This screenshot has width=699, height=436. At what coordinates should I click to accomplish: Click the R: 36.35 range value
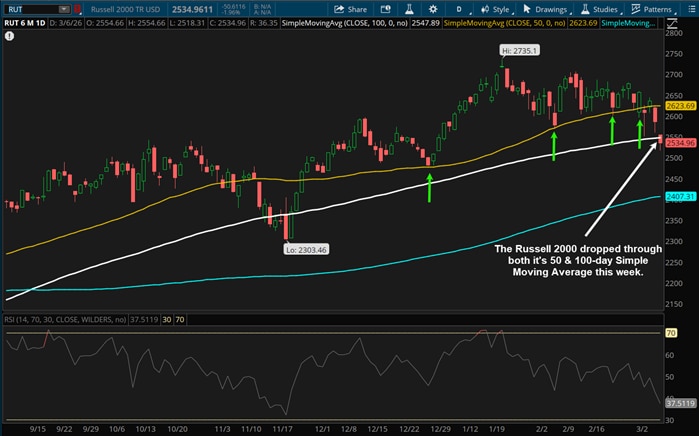point(264,23)
